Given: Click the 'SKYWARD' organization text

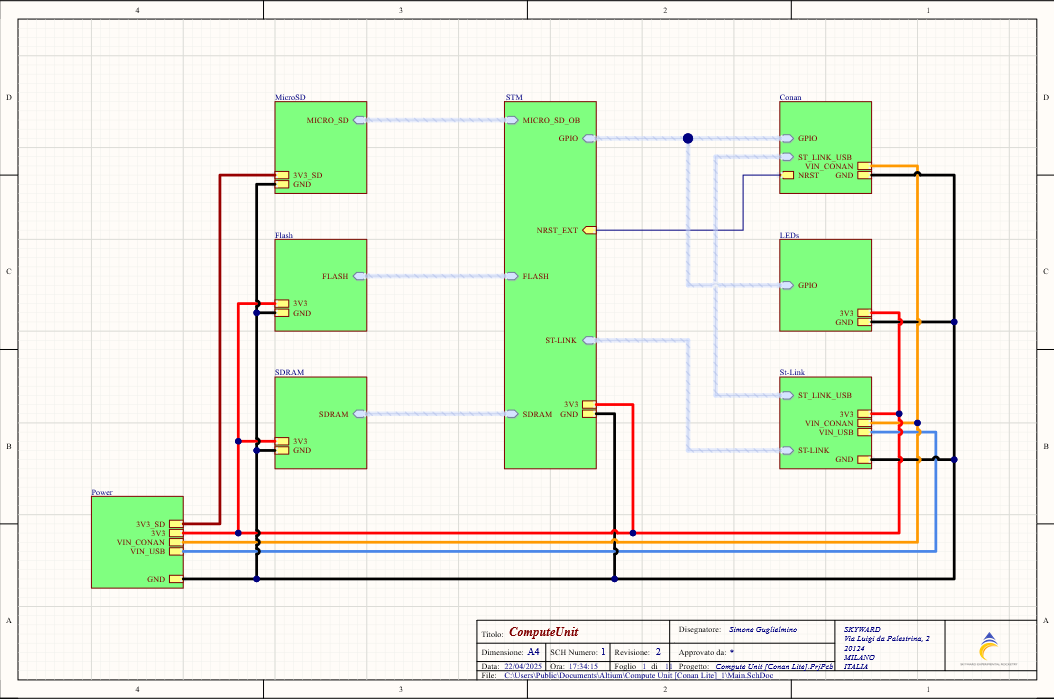Looking at the screenshot, I should click(862, 630).
